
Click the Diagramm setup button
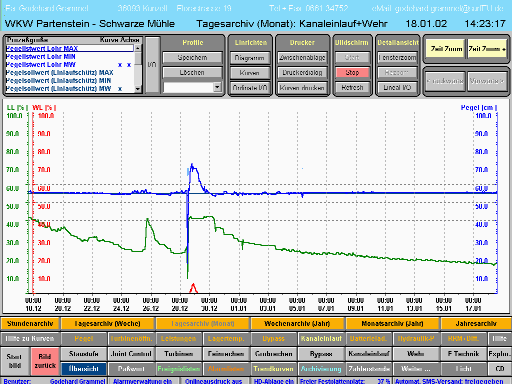[250, 58]
